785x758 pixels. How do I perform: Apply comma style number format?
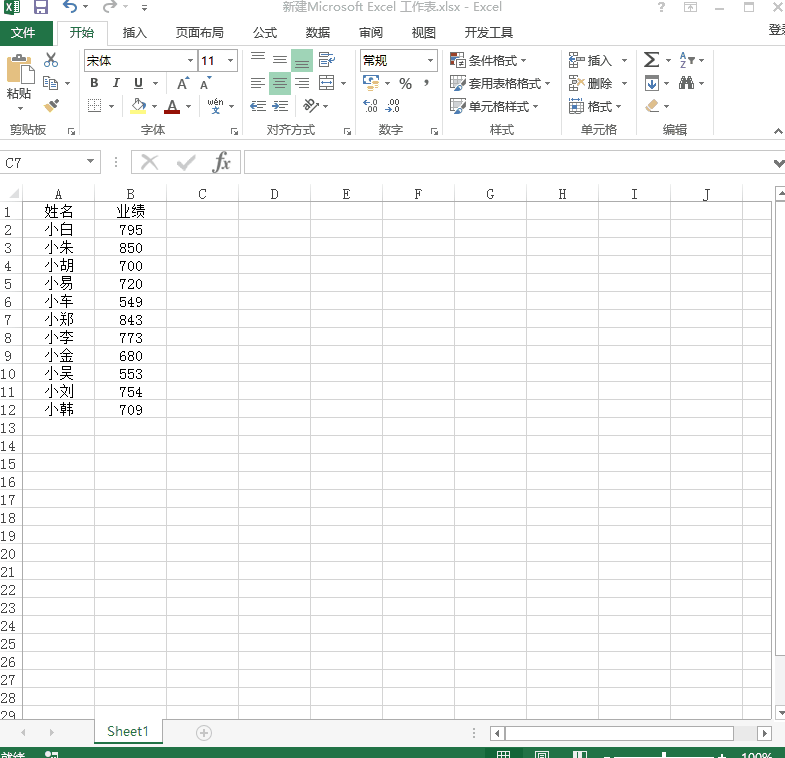[x=426, y=83]
